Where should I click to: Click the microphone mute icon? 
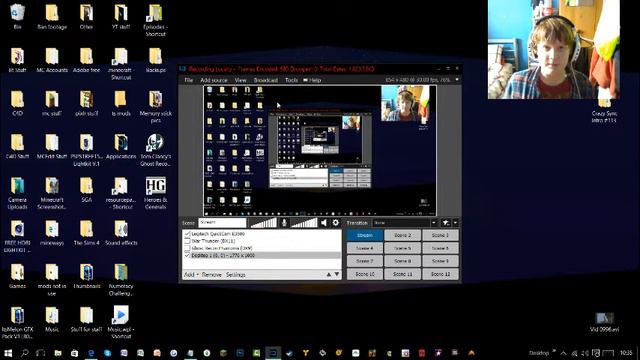click(x=284, y=222)
